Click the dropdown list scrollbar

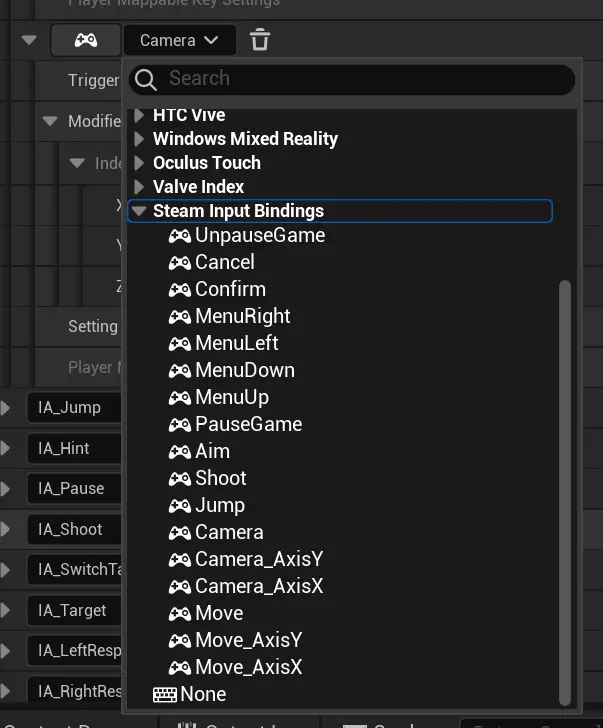point(564,492)
